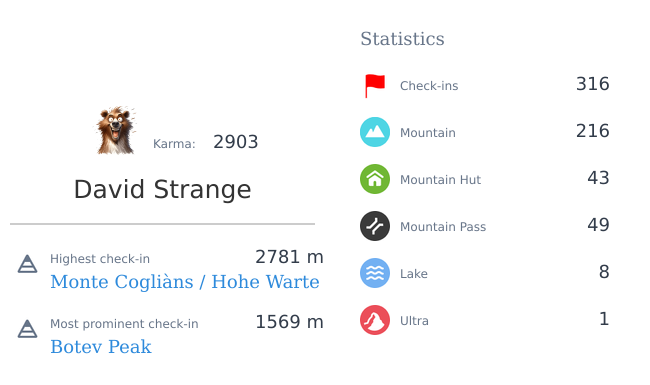
Task: Click the Check-ins count 316
Action: click(593, 84)
